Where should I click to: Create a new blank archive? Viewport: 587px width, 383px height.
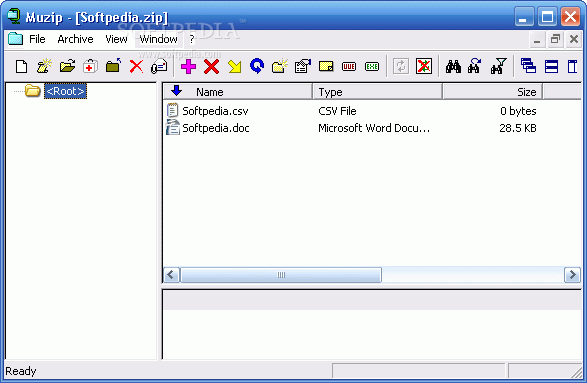(x=21, y=67)
